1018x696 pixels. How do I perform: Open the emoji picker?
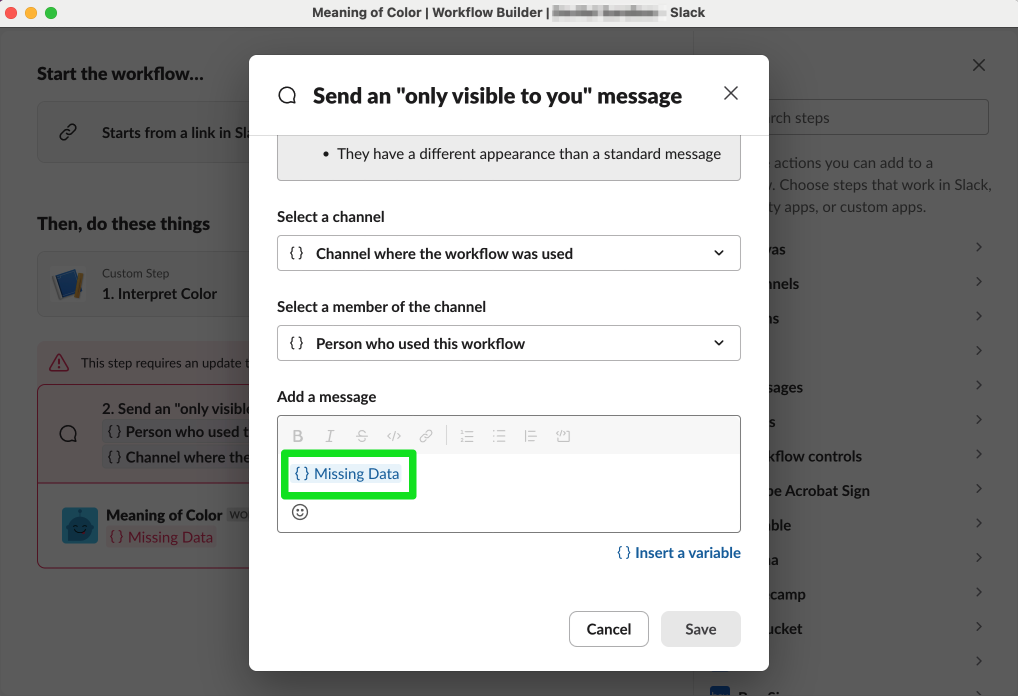297,511
